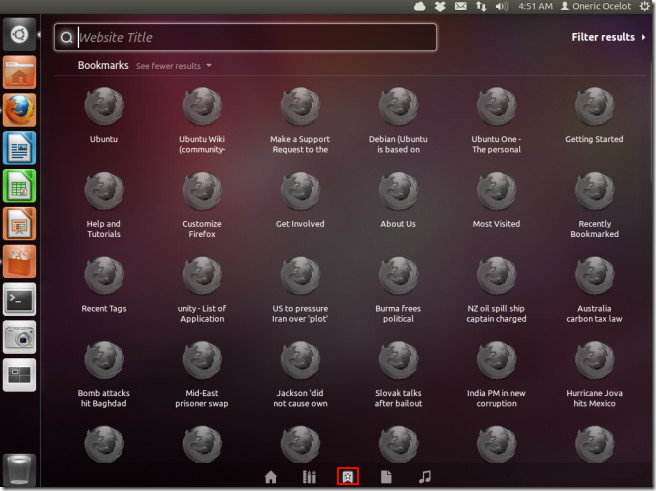Open Mid-East prisoner swap bookmark
The width and height of the screenshot is (656, 491).
pyautogui.click(x=202, y=374)
